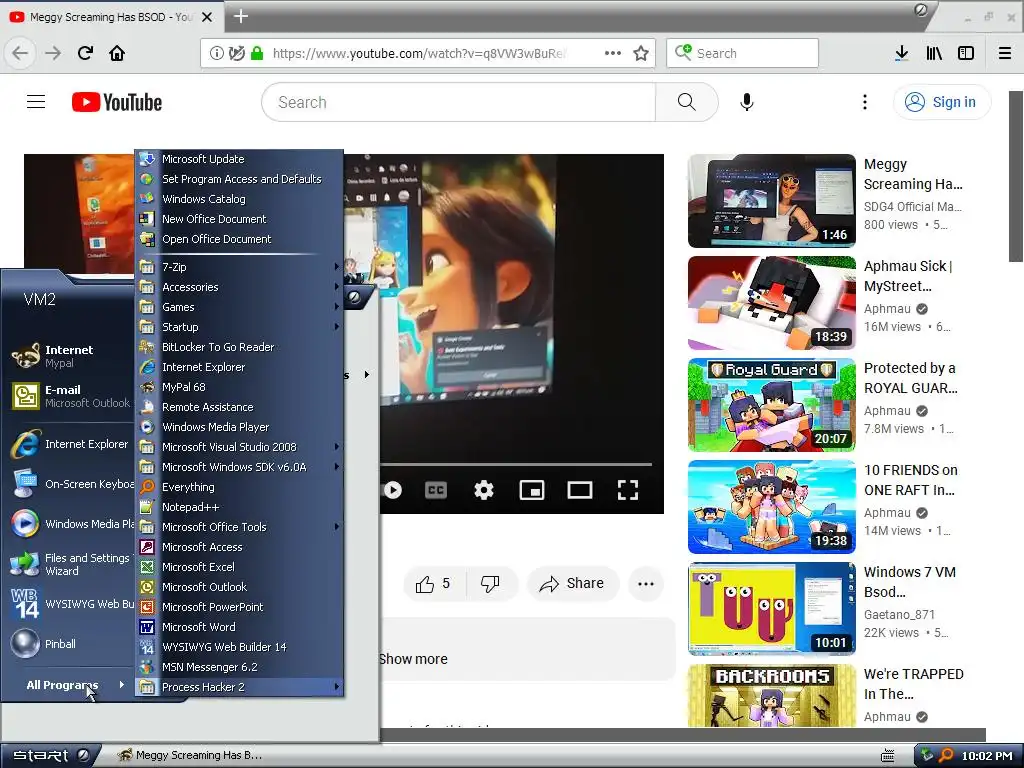Image resolution: width=1024 pixels, height=768 pixels.
Task: Click the video progress bar
Action: (516, 464)
